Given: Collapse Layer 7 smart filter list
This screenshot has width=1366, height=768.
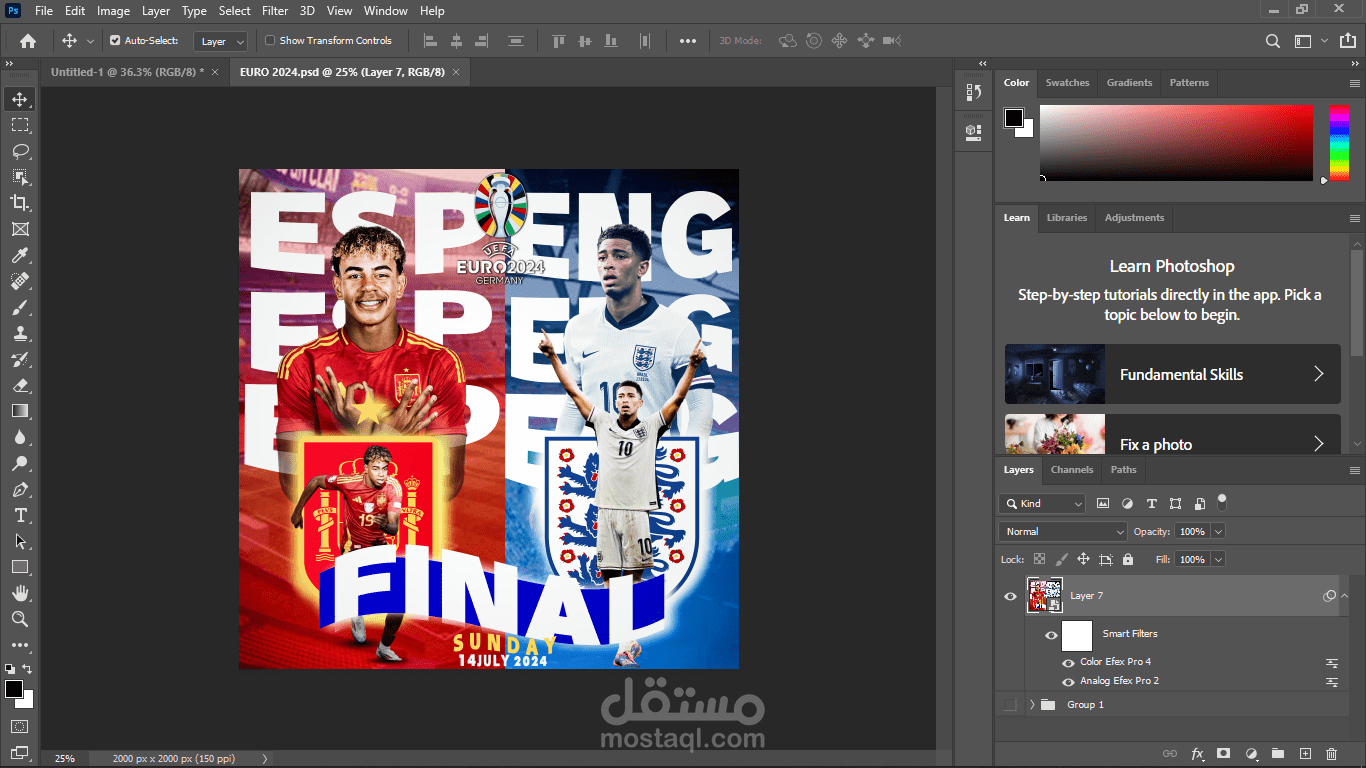Looking at the screenshot, I should [x=1345, y=596].
